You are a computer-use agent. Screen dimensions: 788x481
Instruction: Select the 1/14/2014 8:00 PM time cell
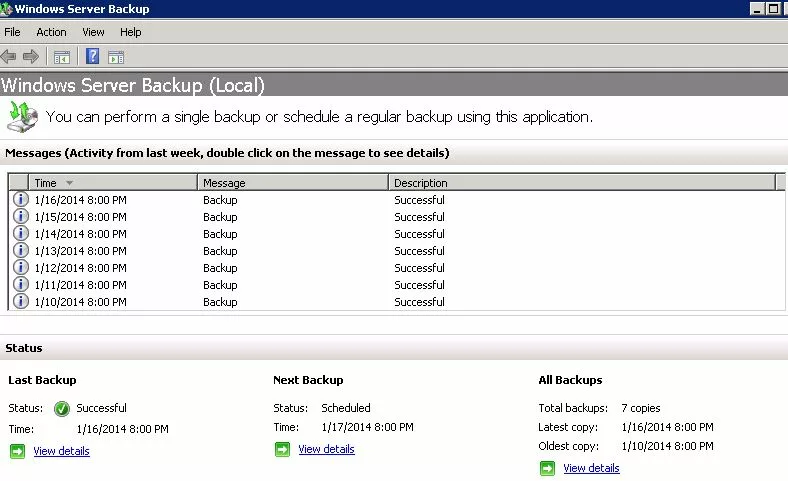click(80, 234)
